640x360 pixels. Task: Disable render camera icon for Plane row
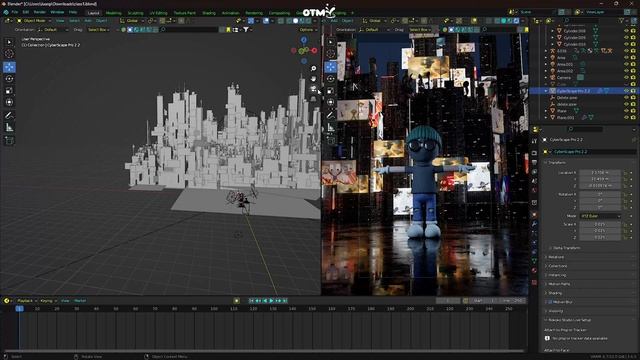(633, 111)
